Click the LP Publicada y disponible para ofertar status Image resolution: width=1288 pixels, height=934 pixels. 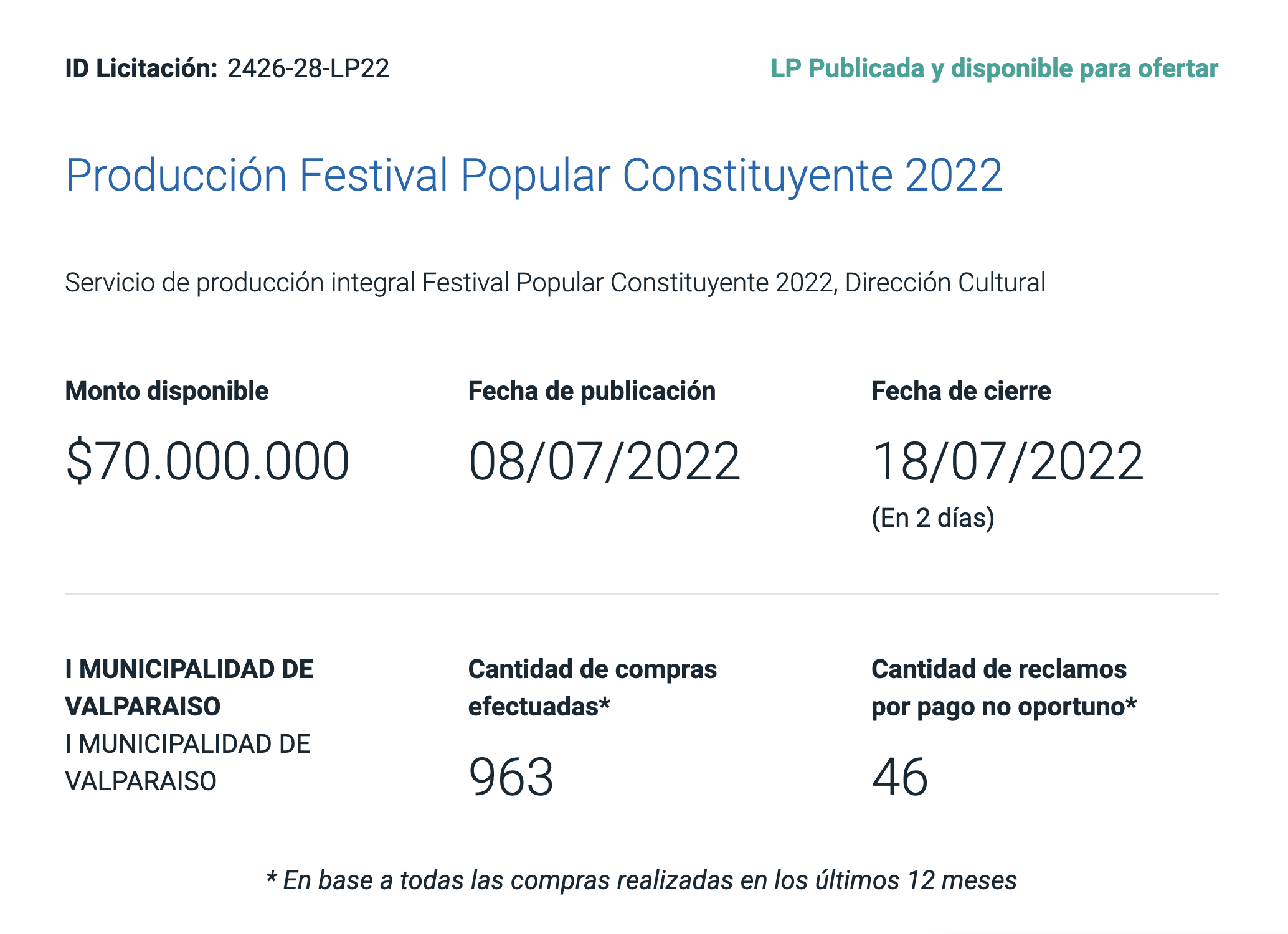[x=994, y=68]
